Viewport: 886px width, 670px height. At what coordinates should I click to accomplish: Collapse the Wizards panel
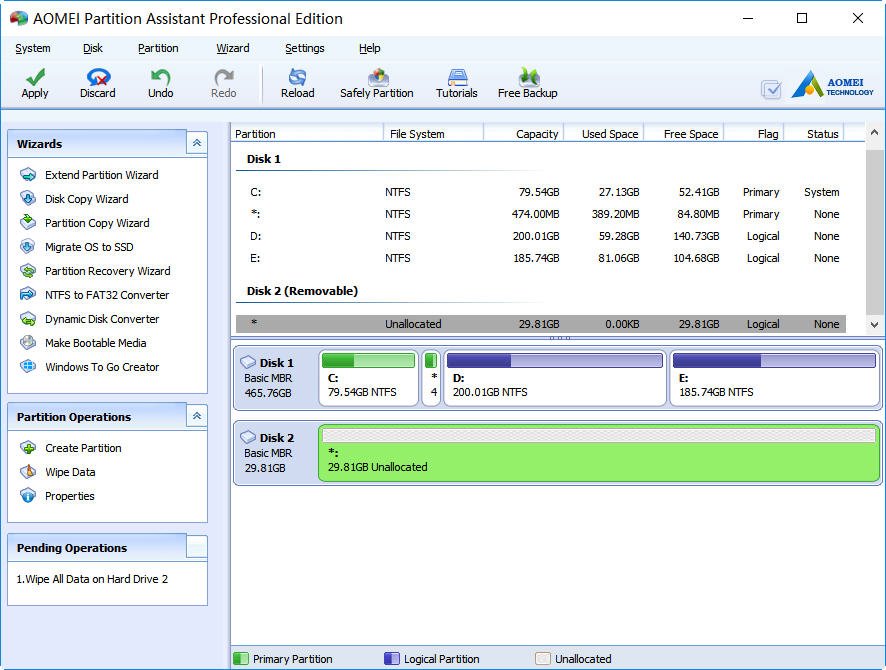point(197,144)
